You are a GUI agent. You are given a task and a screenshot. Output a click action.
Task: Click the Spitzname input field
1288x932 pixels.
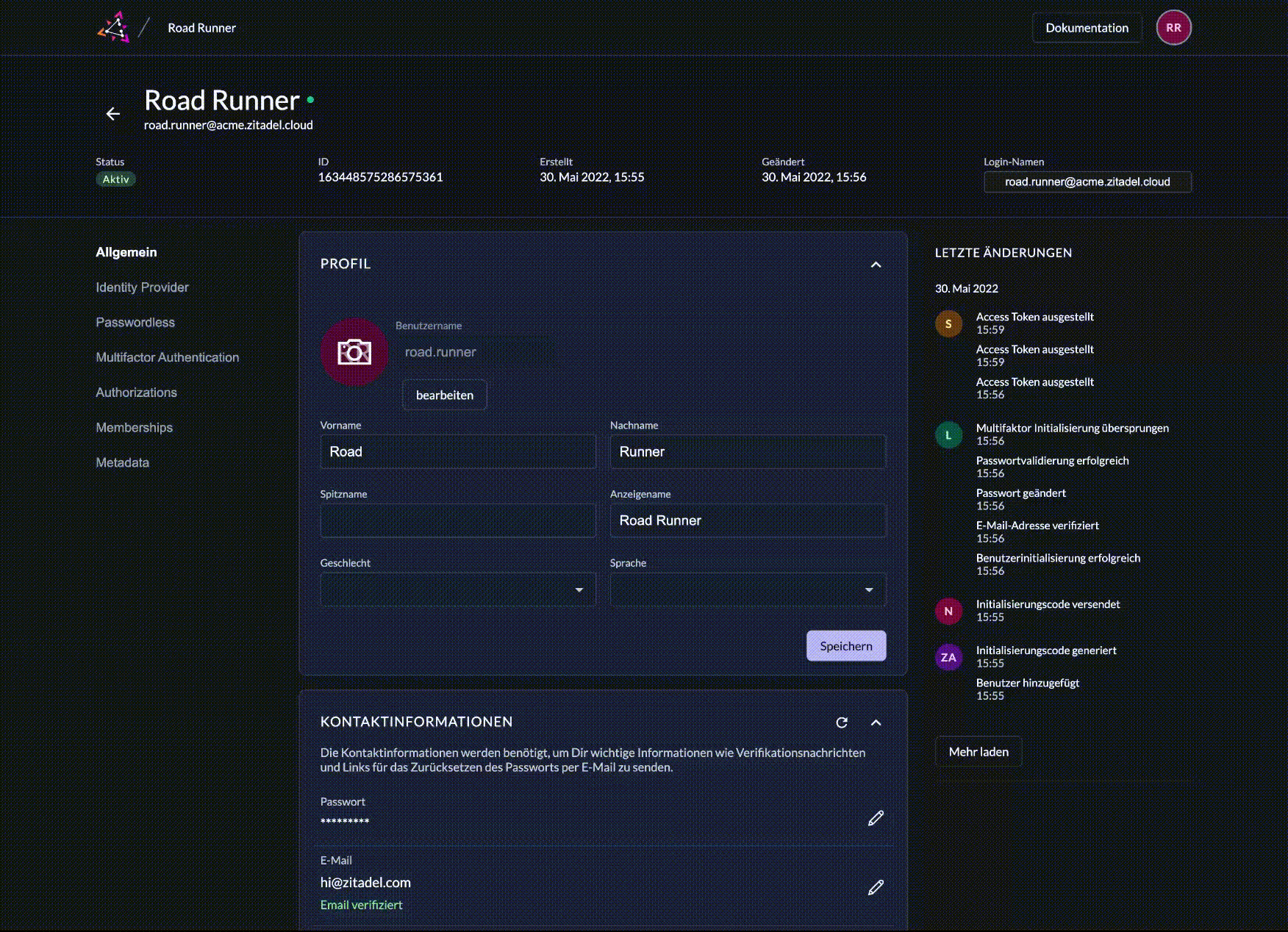457,520
